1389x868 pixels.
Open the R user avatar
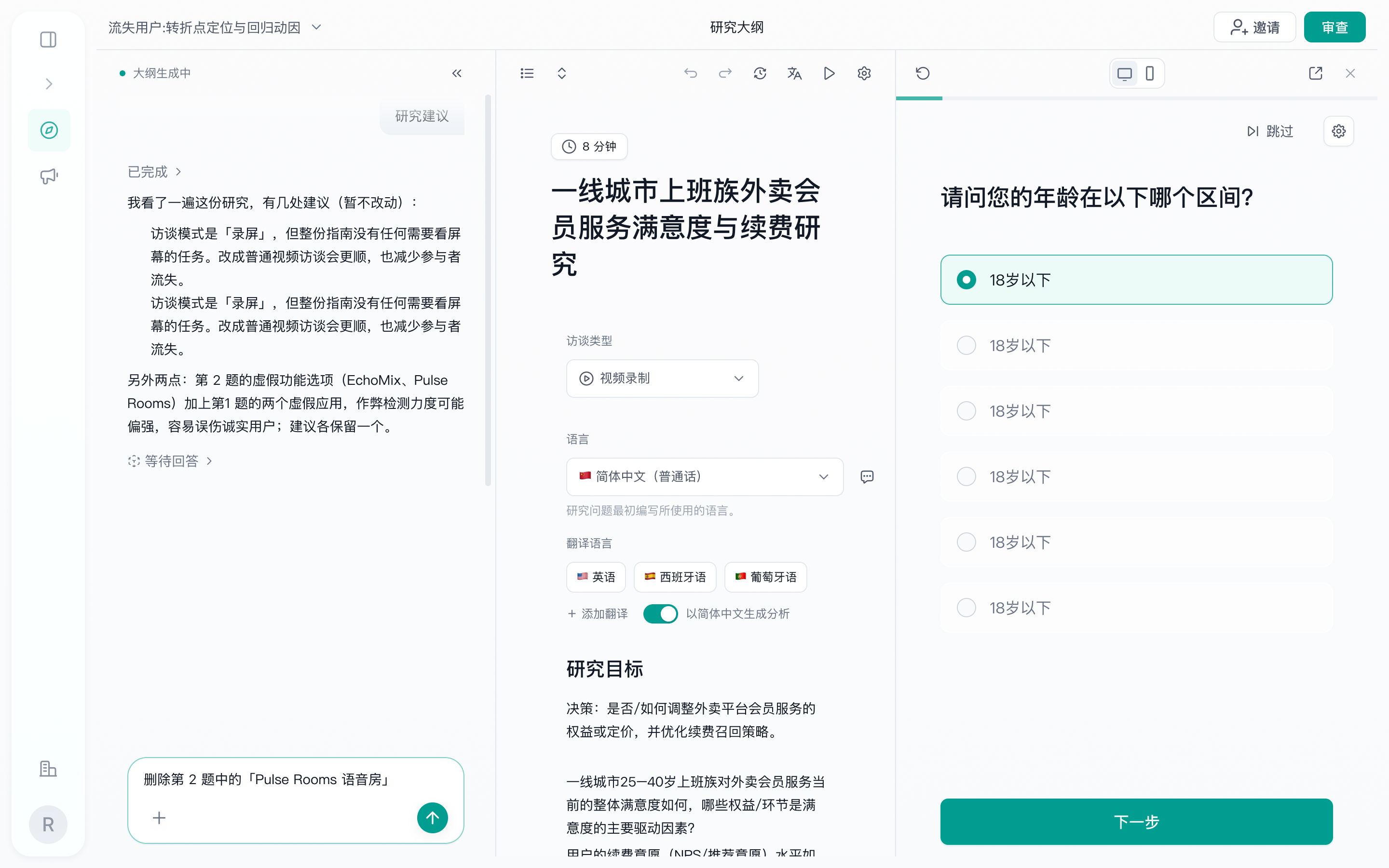tap(48, 825)
